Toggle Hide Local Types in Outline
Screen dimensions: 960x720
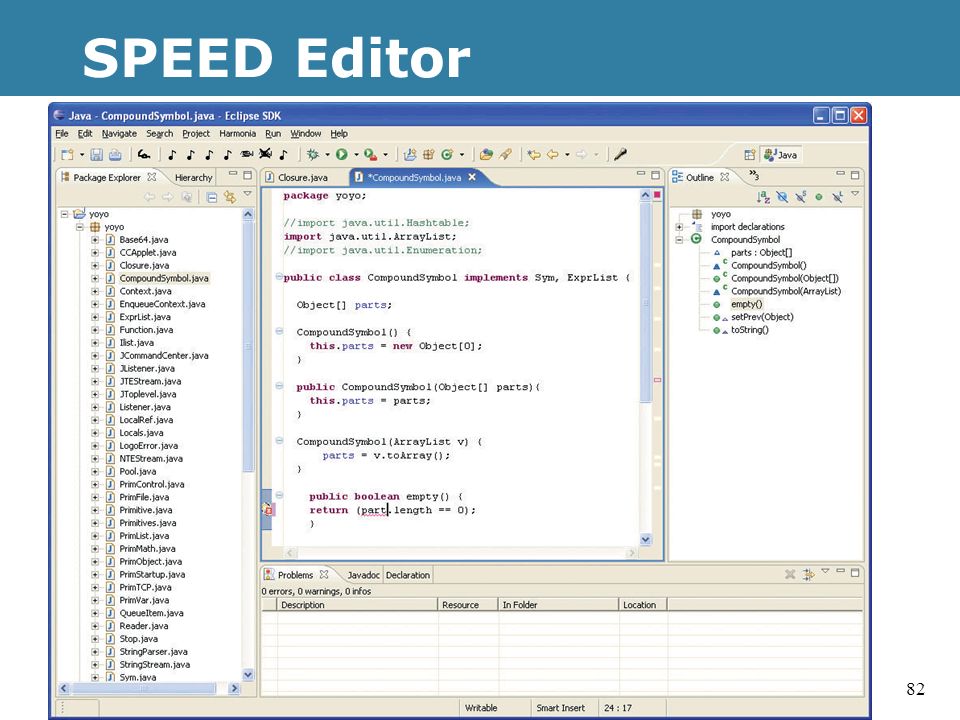(x=838, y=197)
